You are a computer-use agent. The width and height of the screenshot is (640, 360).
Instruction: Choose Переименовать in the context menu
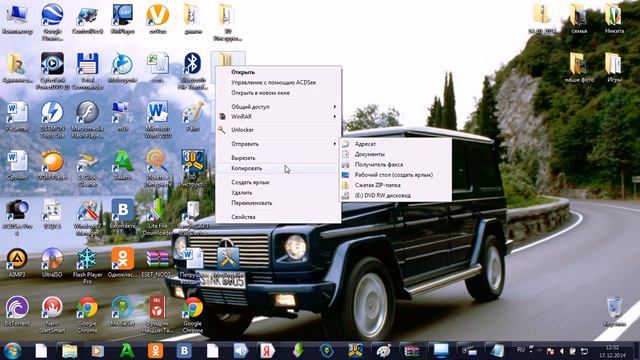[278, 203]
